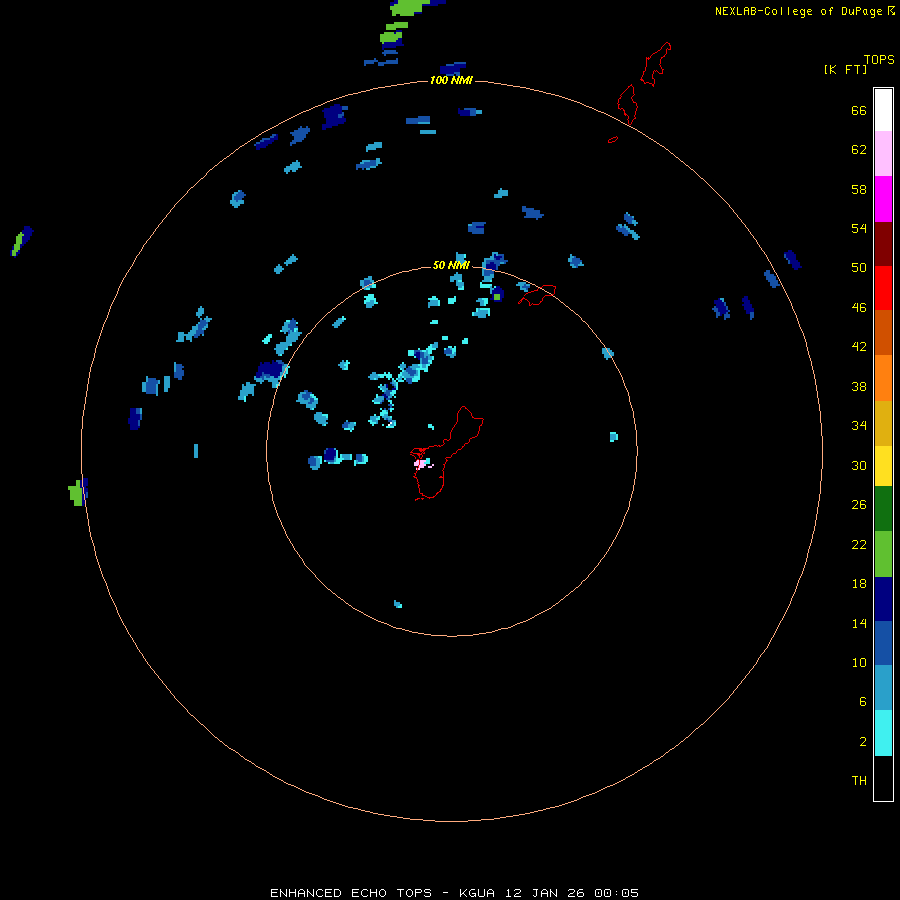Viewport: 900px width, 900px height.
Task: Select the gold legend color swatch
Action: [x=883, y=423]
